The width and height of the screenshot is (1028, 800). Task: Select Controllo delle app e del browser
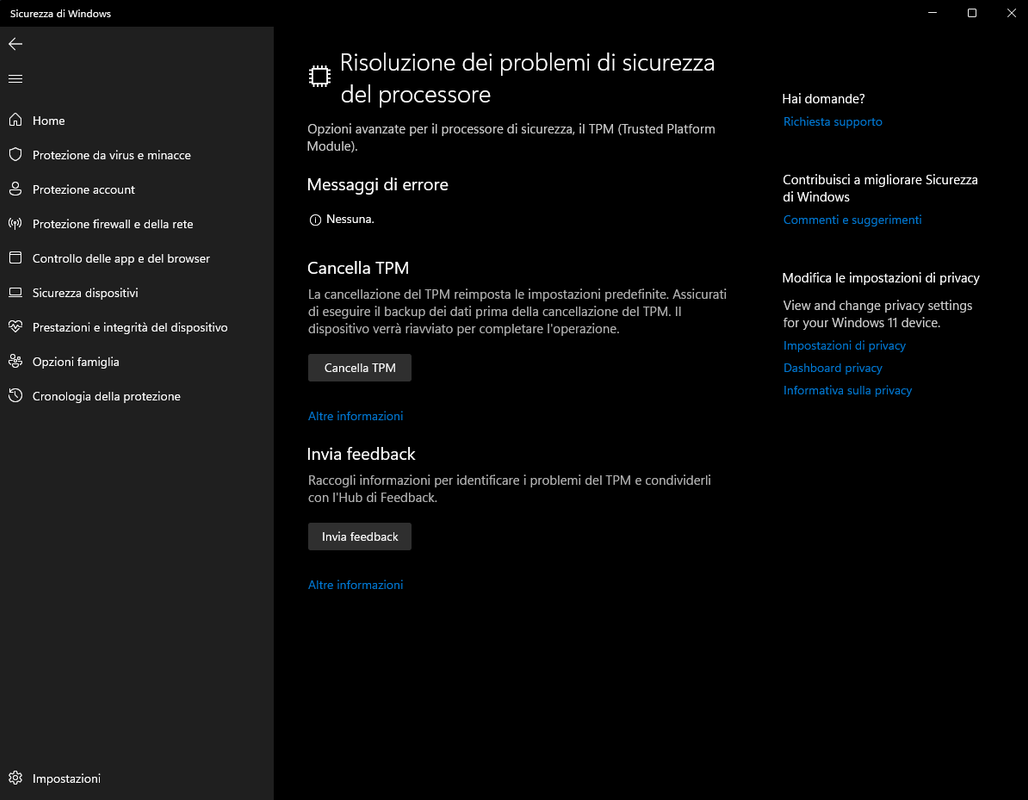(x=136, y=258)
